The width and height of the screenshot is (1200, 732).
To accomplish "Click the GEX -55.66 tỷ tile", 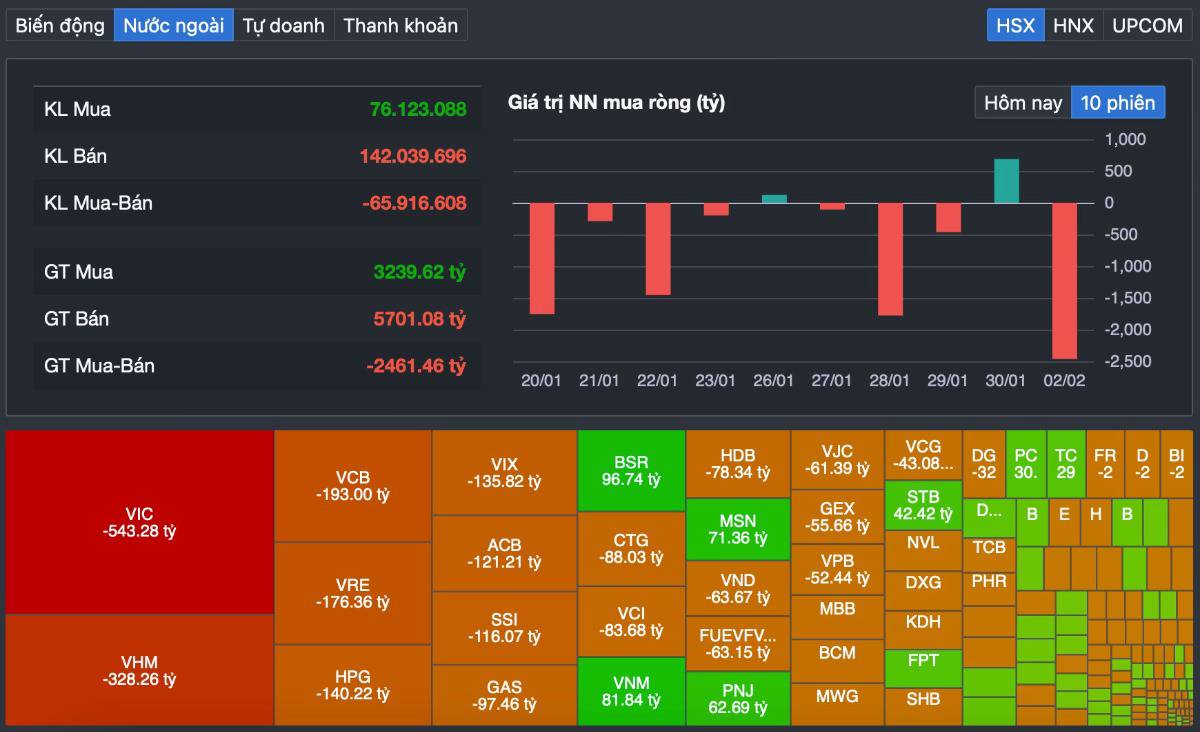I will pyautogui.click(x=837, y=516).
